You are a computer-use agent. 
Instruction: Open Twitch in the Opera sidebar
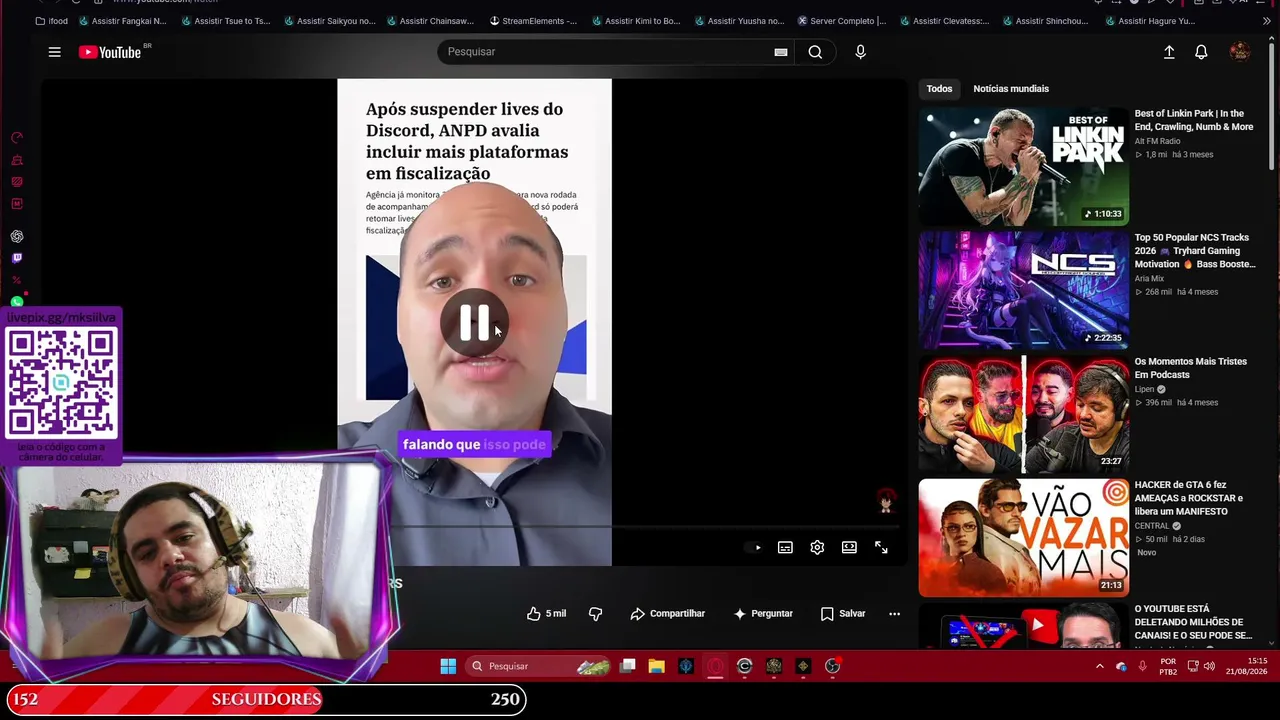[x=17, y=258]
